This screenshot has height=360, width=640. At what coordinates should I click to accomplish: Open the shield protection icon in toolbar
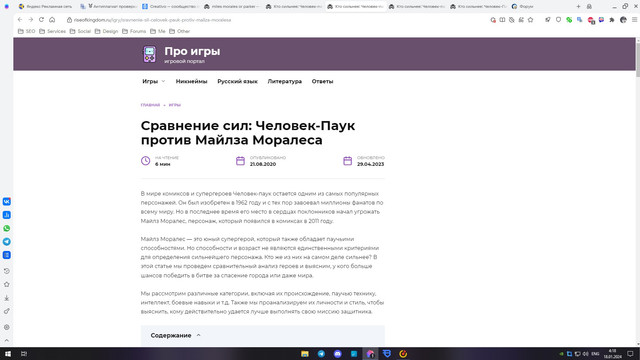pyautogui.click(x=558, y=20)
